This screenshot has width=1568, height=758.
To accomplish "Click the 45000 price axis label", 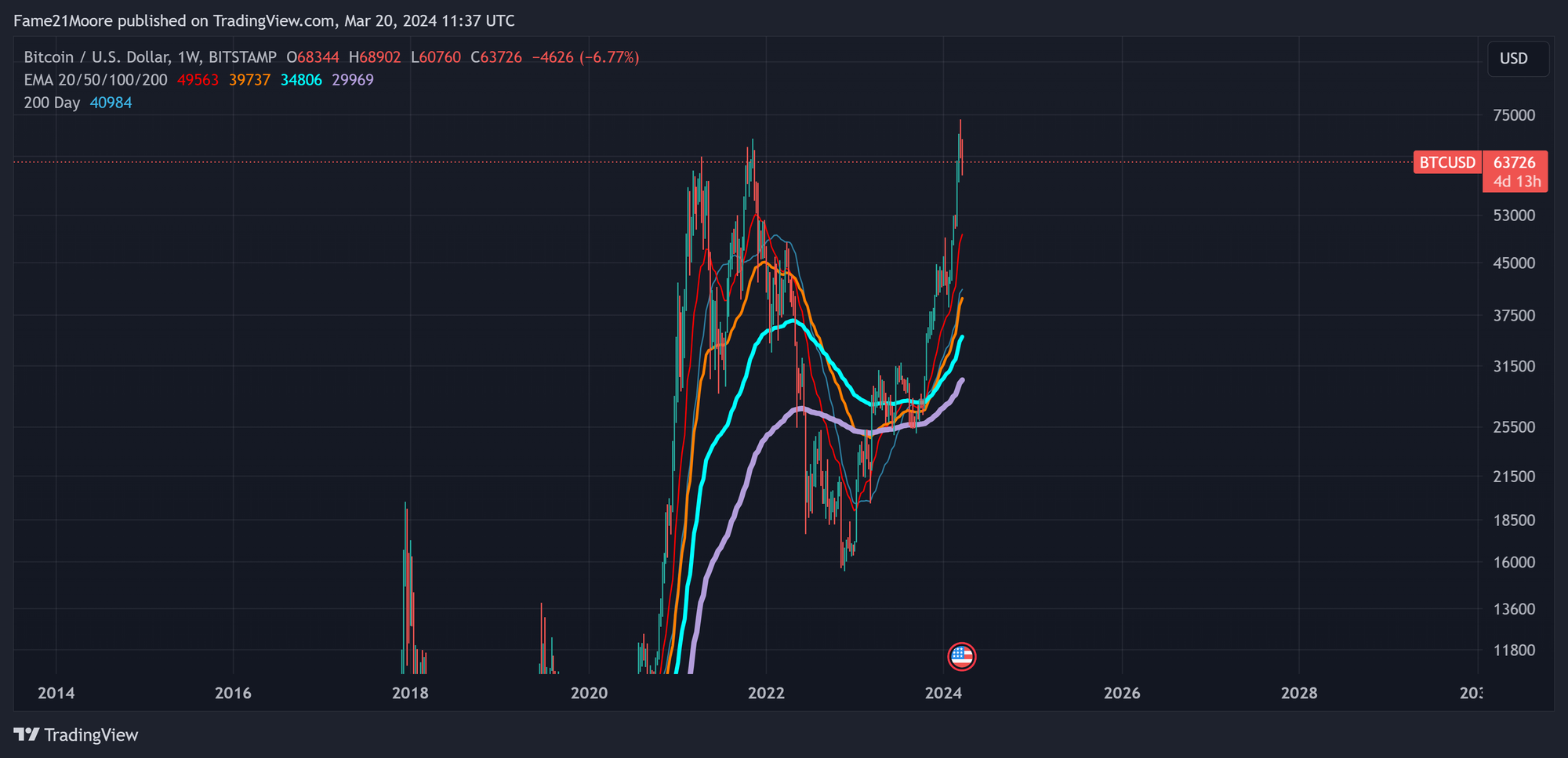I will (1514, 263).
